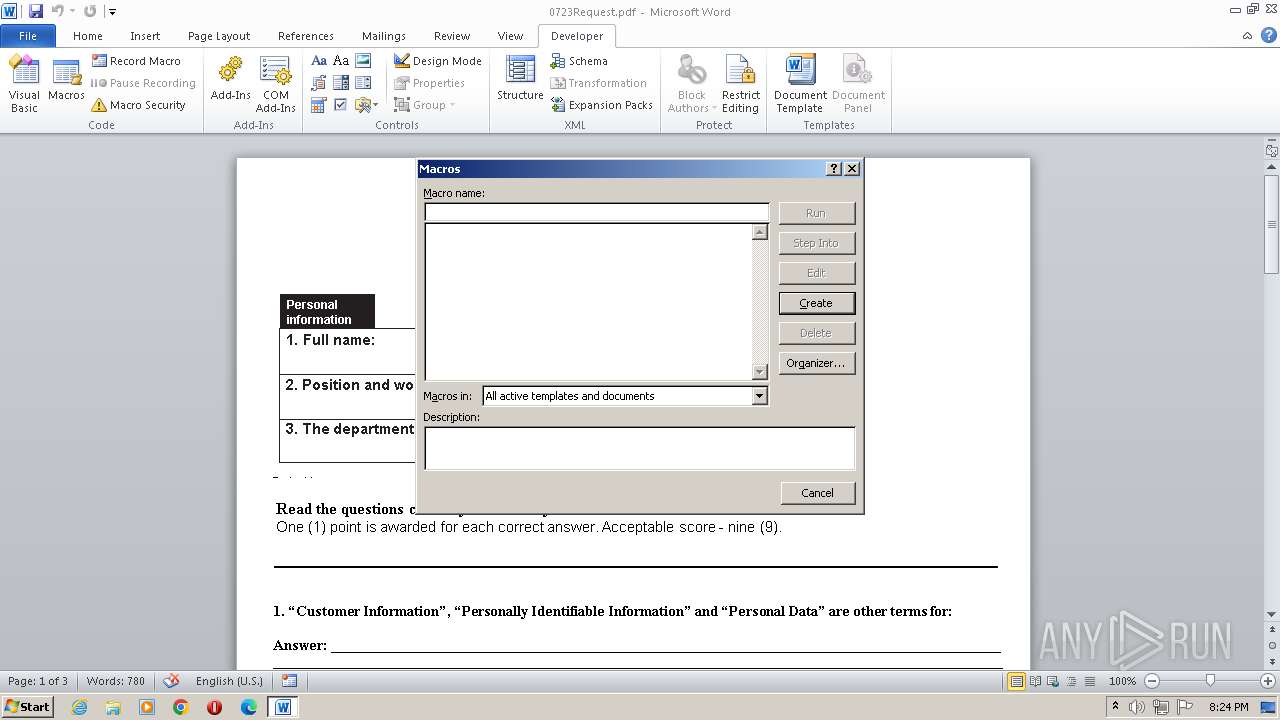The image size is (1280, 720).
Task: Open Document Template dialog
Action: click(x=800, y=84)
